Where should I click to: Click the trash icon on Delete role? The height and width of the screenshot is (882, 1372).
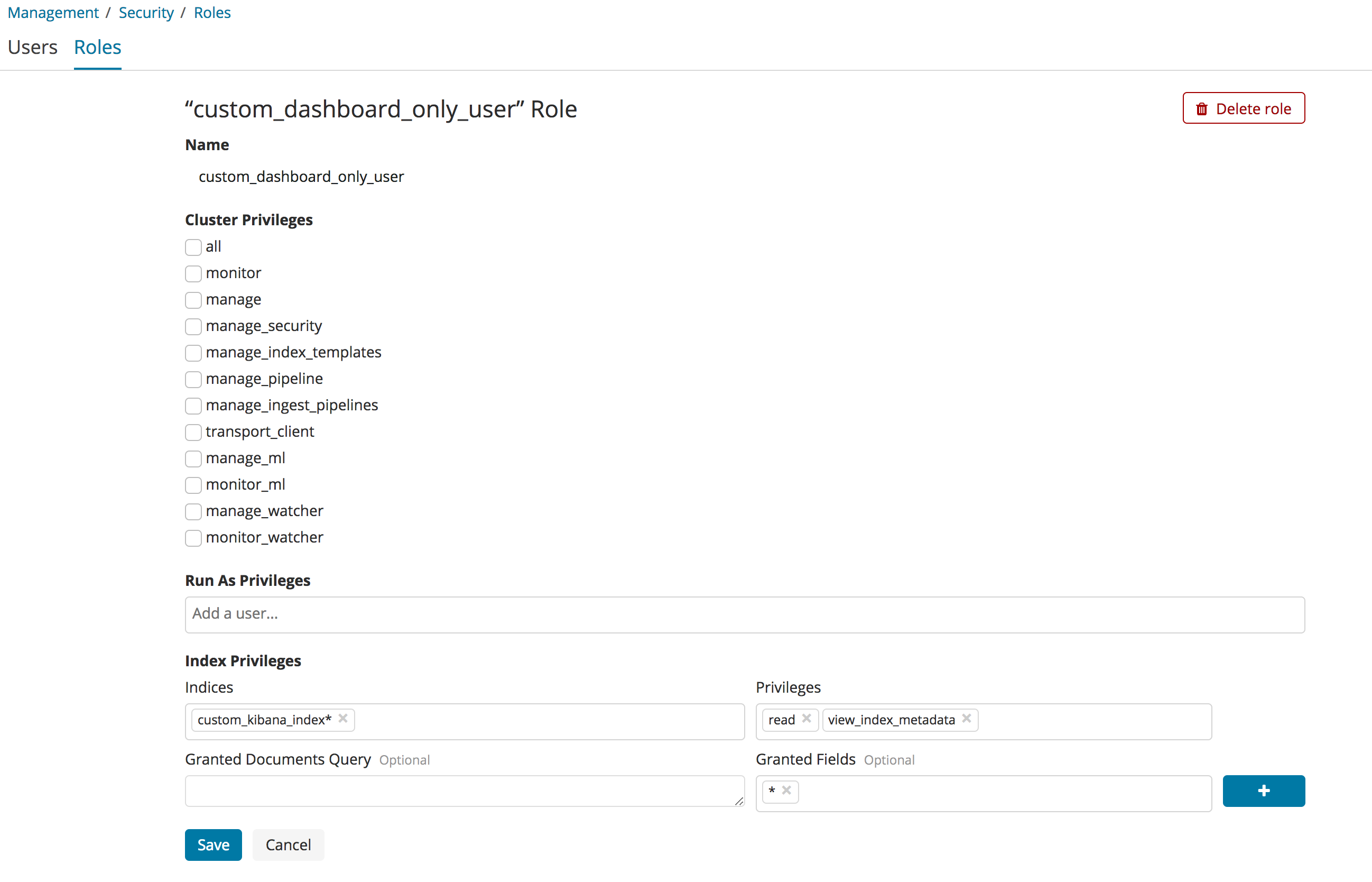(1202, 108)
